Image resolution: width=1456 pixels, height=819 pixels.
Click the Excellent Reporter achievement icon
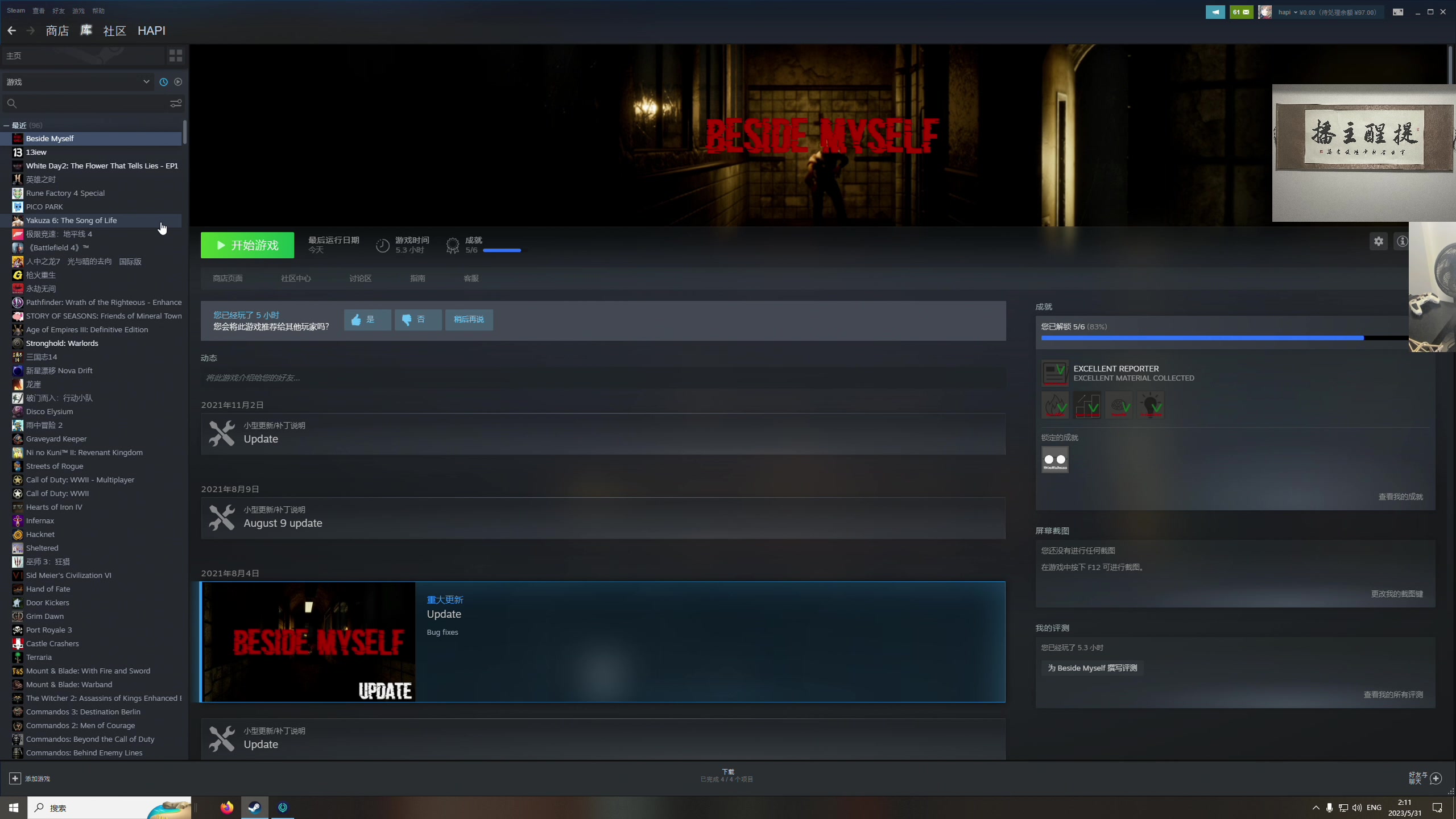tap(1055, 373)
